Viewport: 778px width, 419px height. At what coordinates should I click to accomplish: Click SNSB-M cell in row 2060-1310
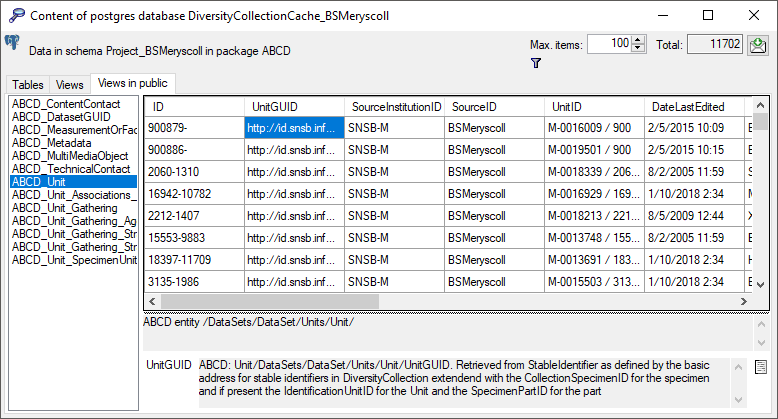pyautogui.click(x=394, y=172)
